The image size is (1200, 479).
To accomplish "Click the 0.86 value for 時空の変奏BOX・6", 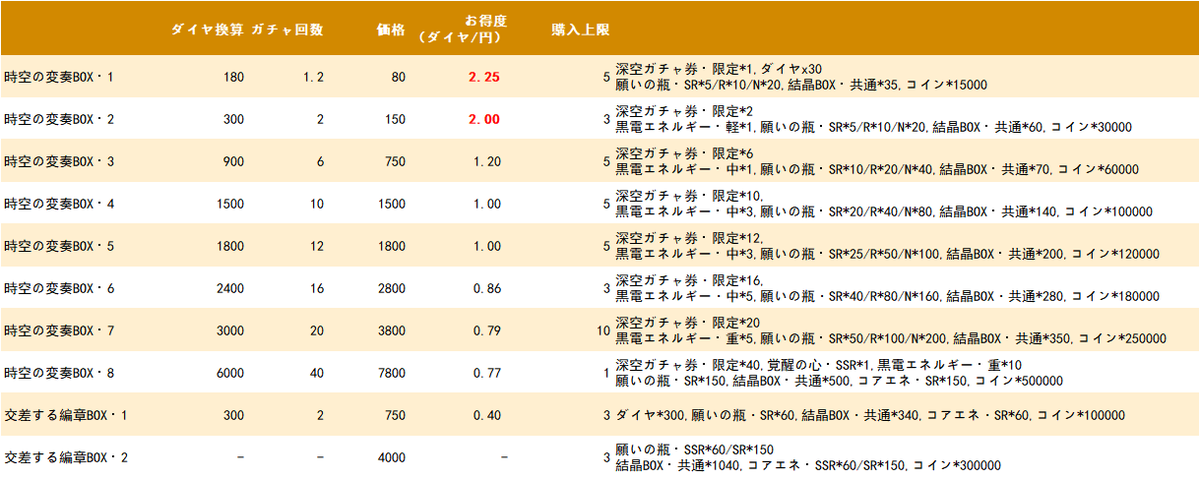I will point(485,288).
